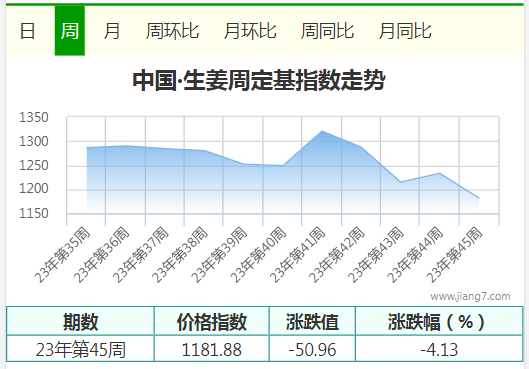Image resolution: width=529 pixels, height=369 pixels.
Task: Click the 23年第45周 data point at line end
Action: 478,198
